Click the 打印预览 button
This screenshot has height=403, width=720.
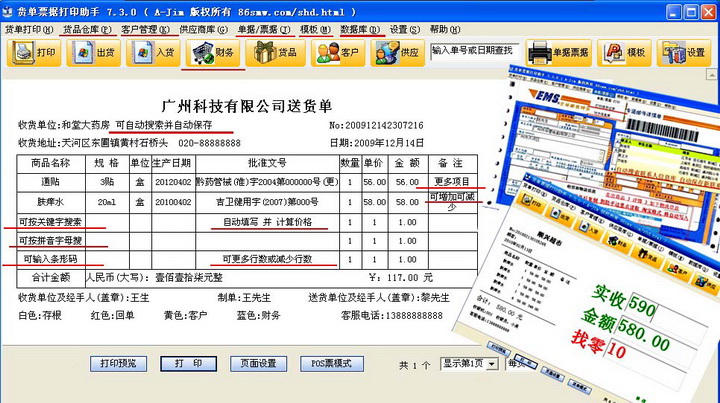[x=118, y=363]
